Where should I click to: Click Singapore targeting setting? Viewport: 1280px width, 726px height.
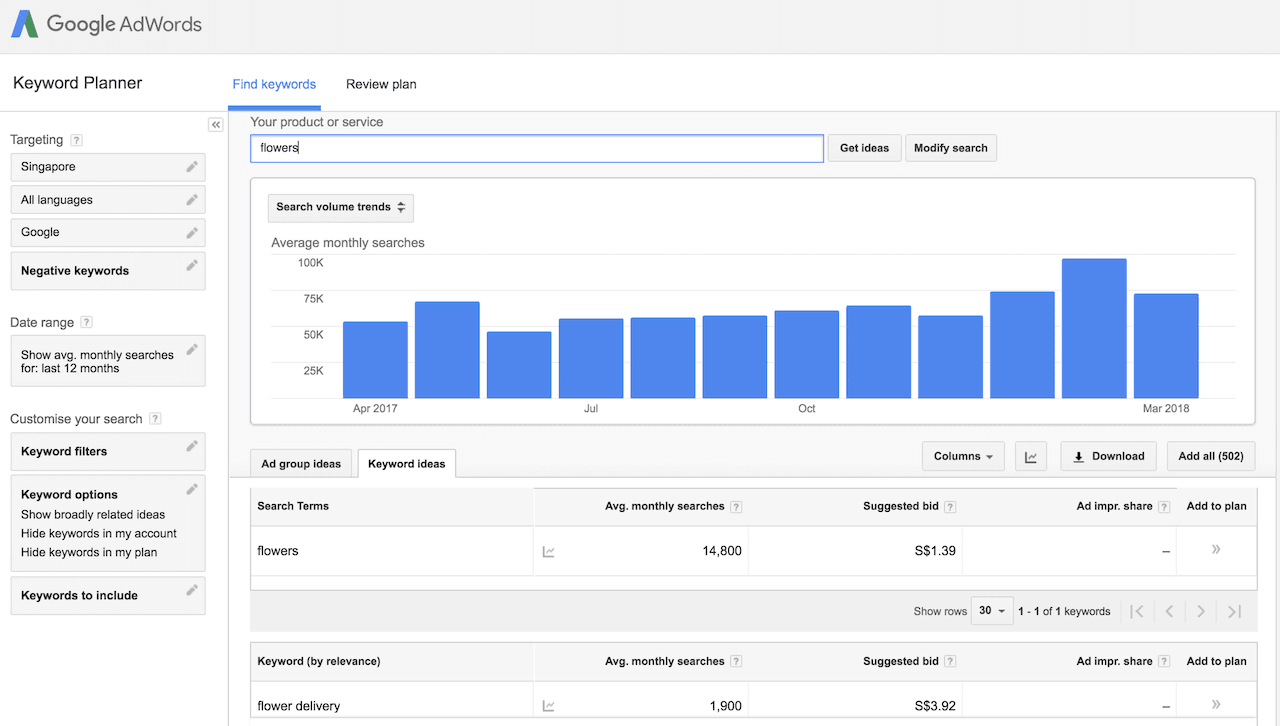point(108,167)
